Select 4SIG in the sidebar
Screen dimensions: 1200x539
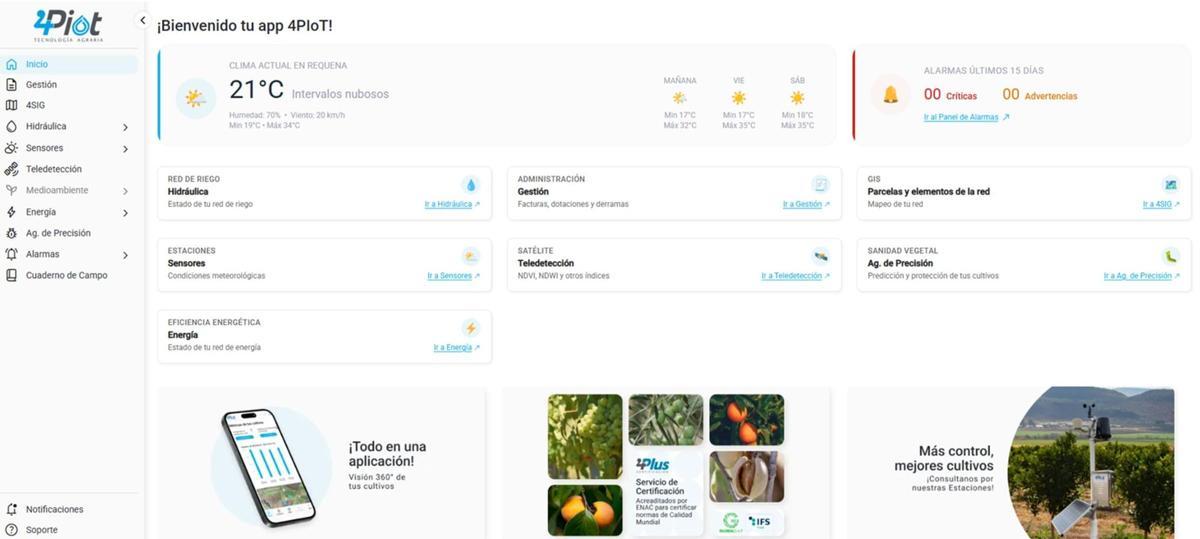coord(70,105)
